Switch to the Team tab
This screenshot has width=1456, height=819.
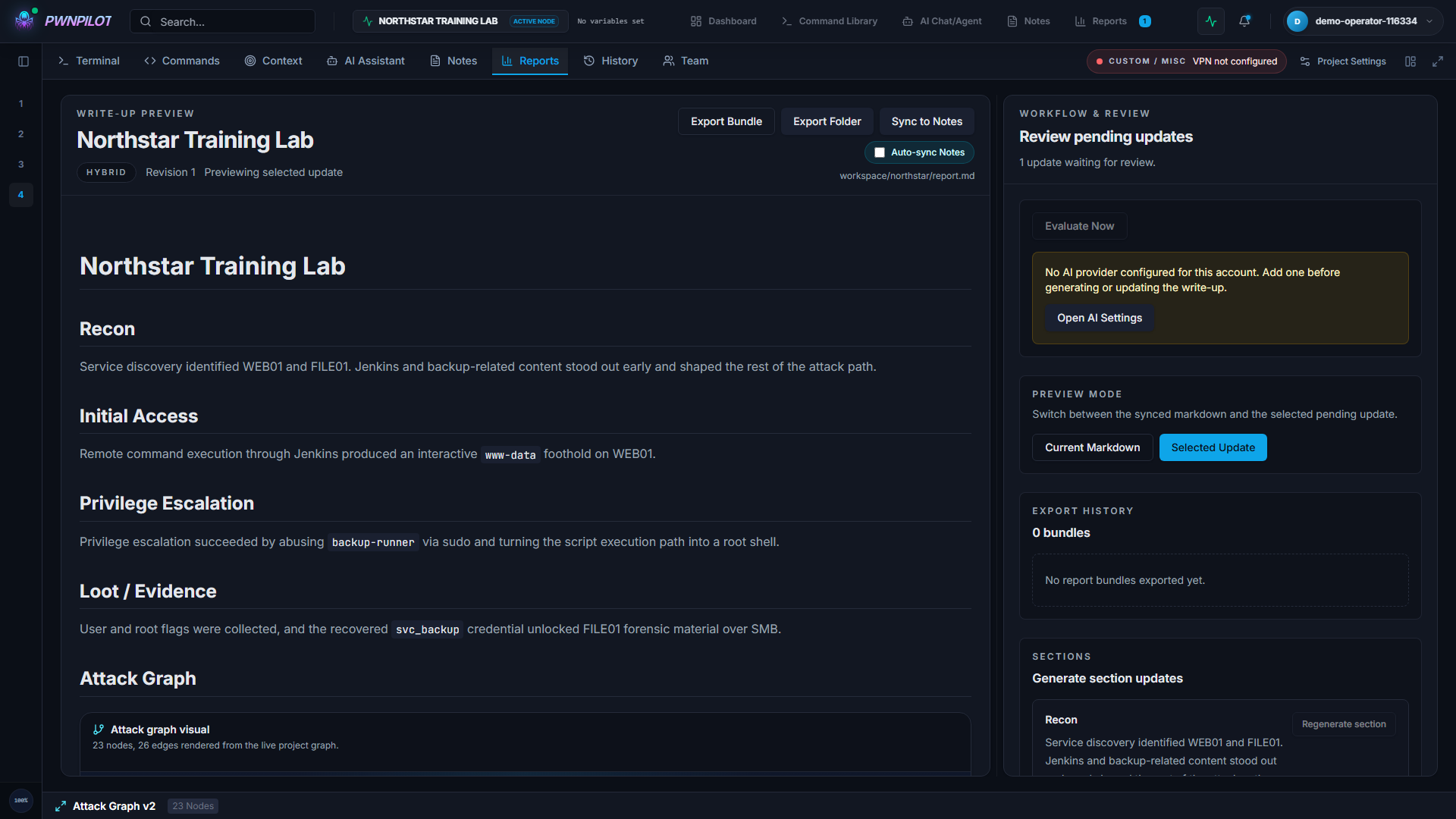(x=686, y=61)
